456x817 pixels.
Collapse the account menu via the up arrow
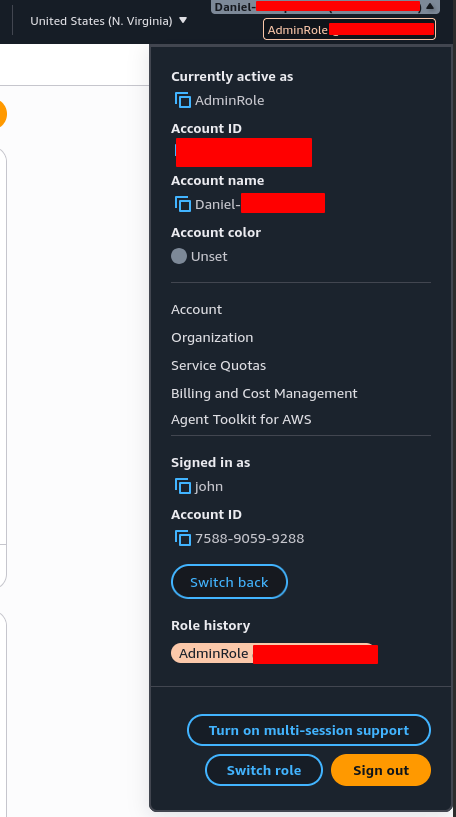(x=430, y=6)
